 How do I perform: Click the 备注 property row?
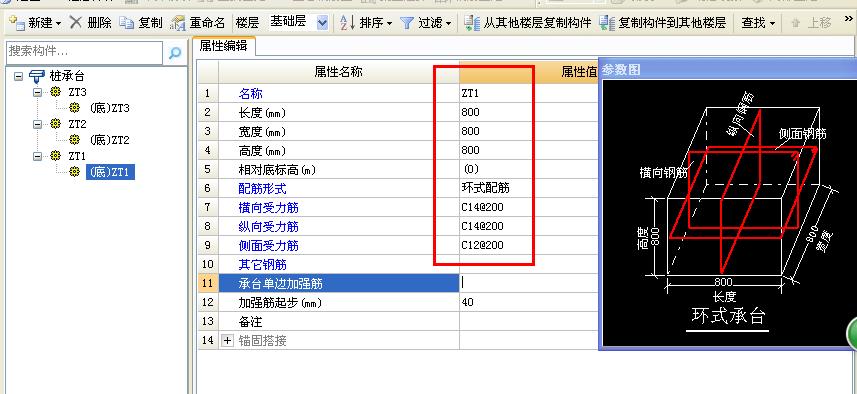[398, 321]
